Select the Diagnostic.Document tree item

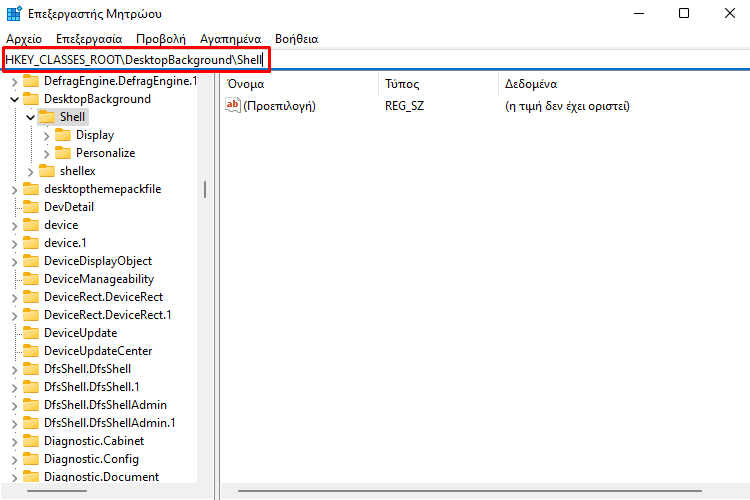tap(101, 477)
